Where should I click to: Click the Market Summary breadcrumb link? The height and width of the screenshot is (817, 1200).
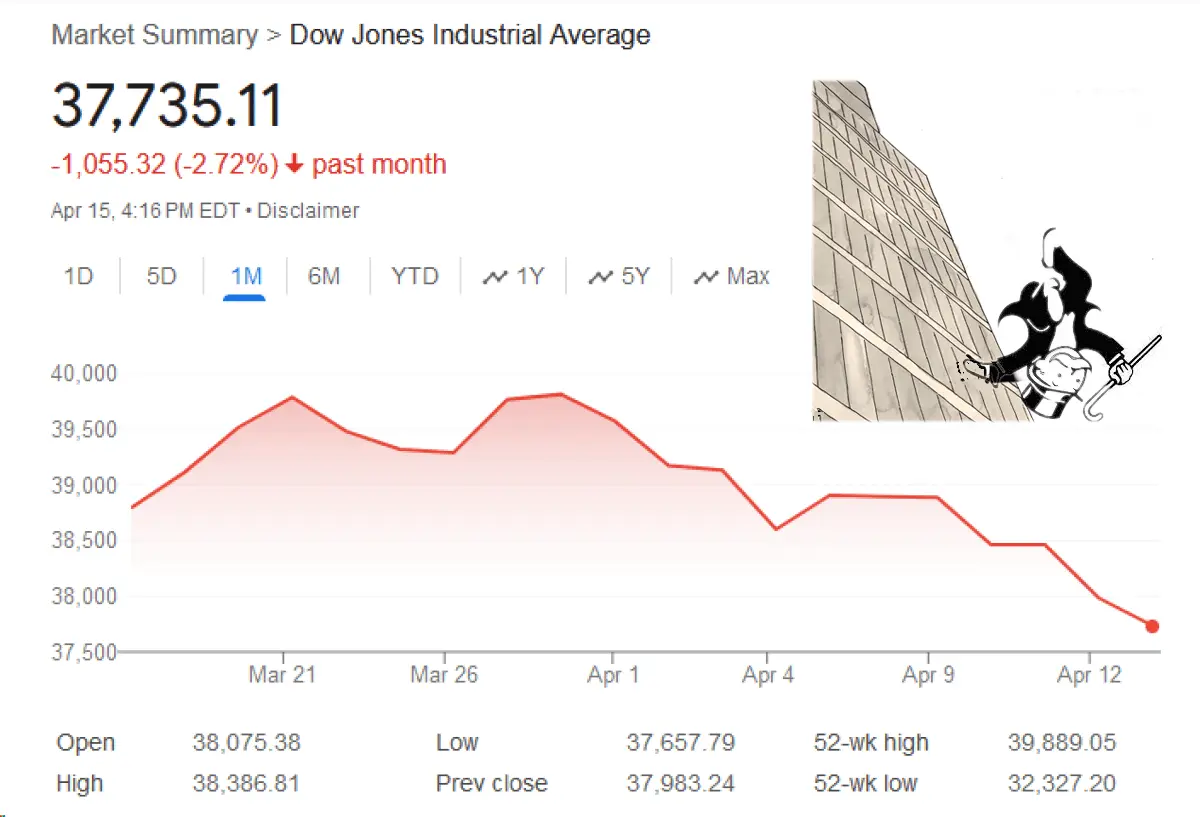click(154, 35)
